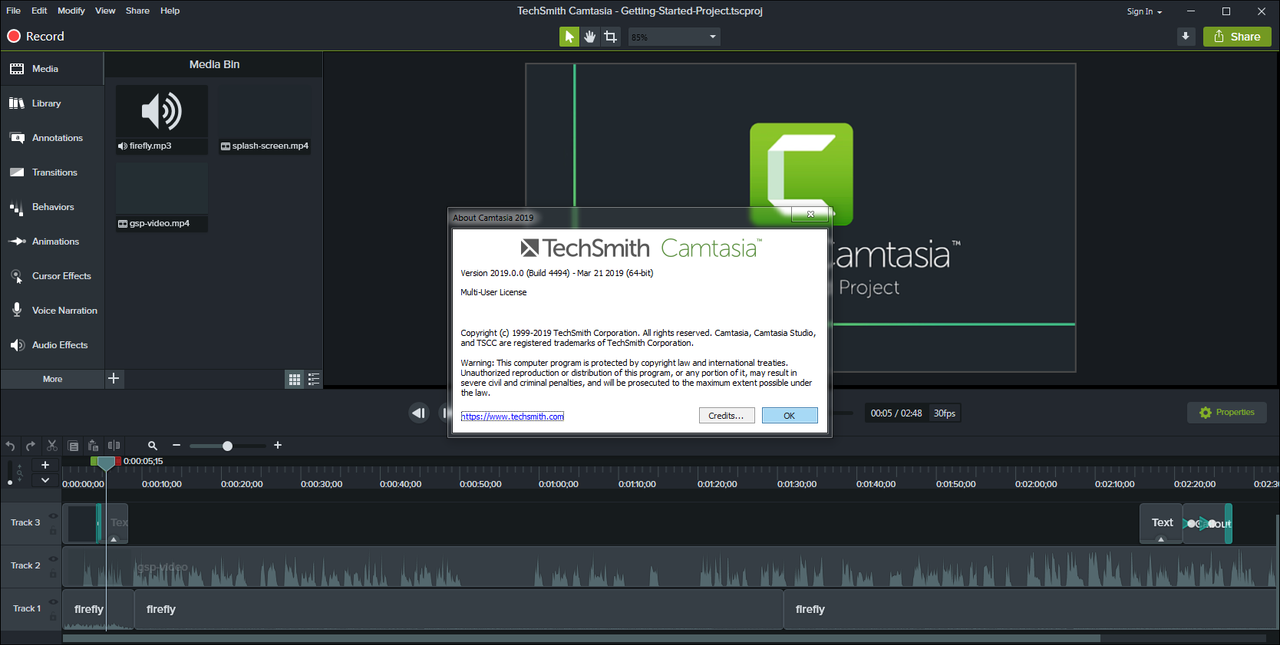Image resolution: width=1280 pixels, height=645 pixels.
Task: Open the Edit menu
Action: [x=39, y=11]
